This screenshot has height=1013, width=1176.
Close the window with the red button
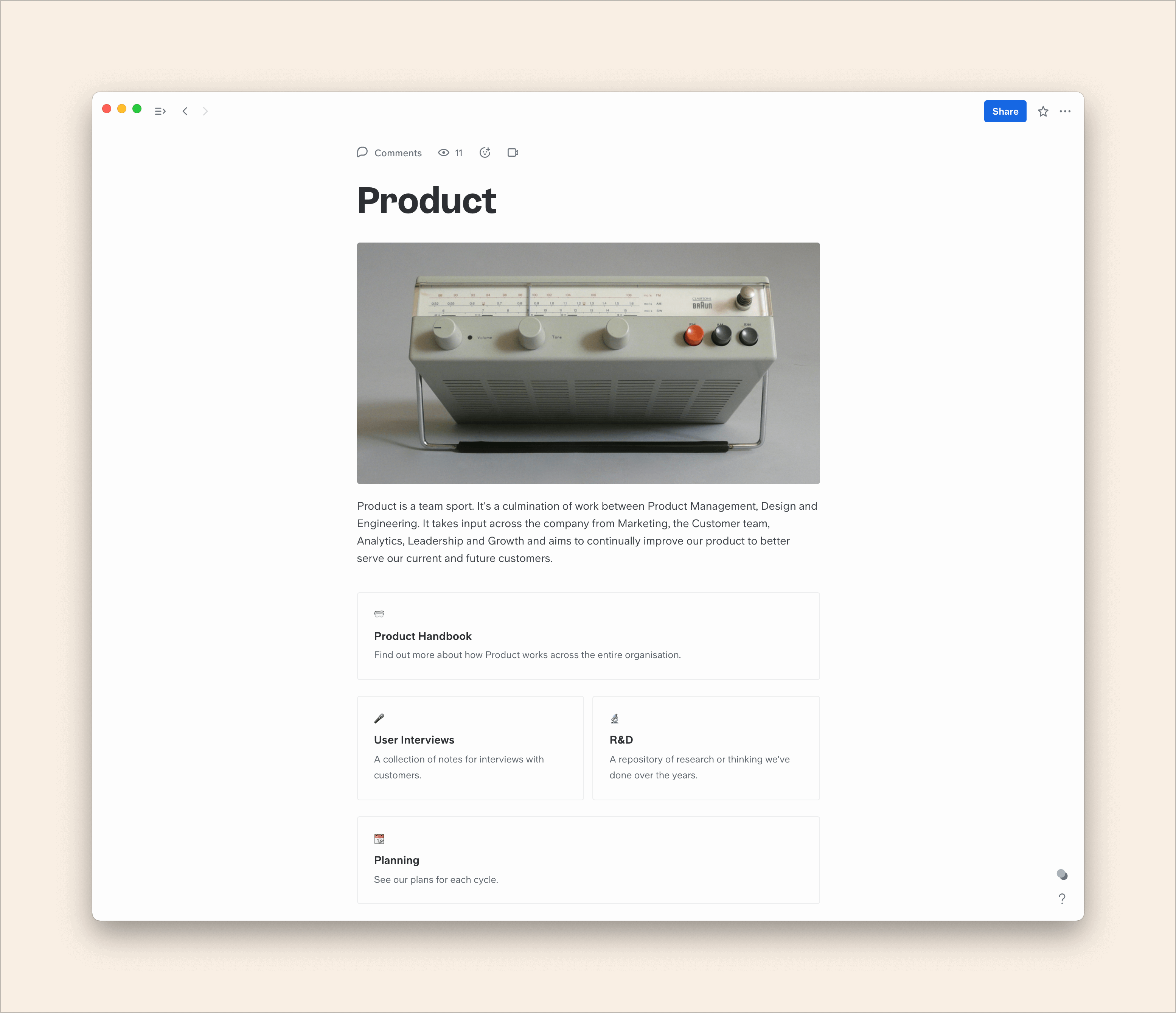[106, 109]
